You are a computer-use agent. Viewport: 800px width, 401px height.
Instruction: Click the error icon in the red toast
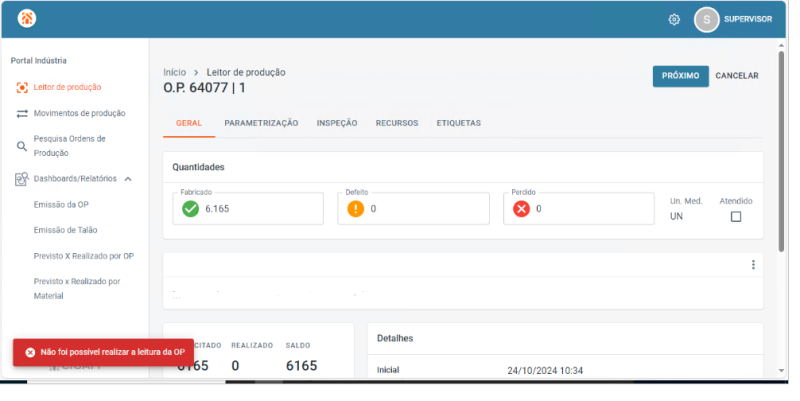pos(30,353)
